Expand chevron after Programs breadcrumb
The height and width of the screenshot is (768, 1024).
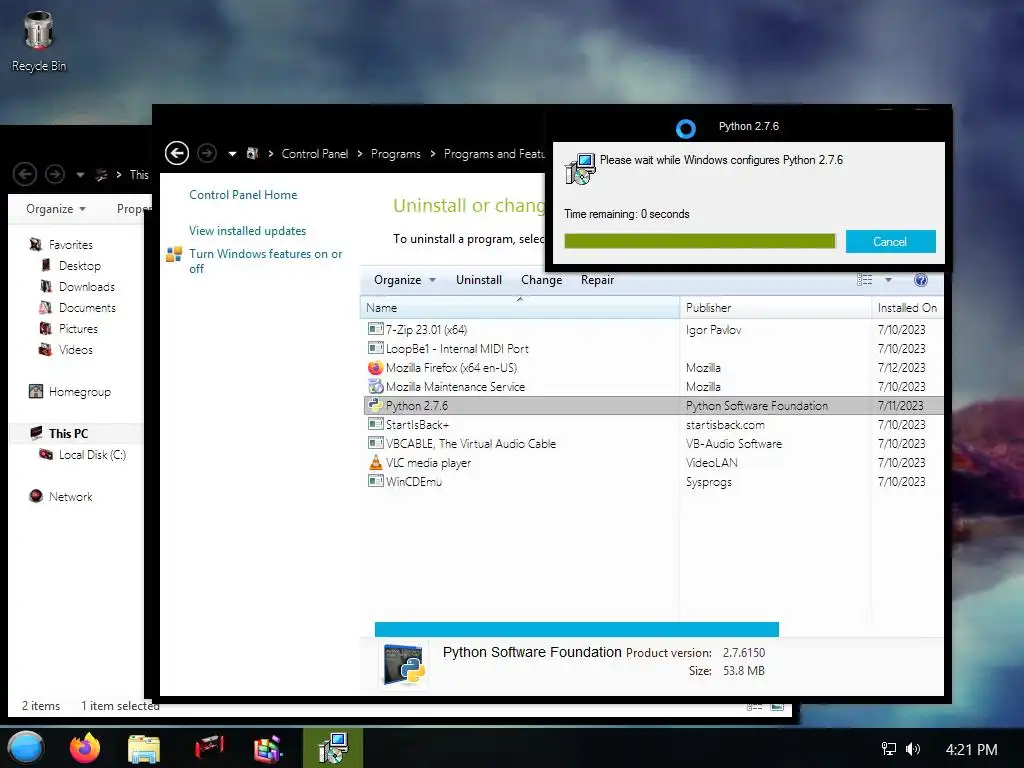pos(432,154)
